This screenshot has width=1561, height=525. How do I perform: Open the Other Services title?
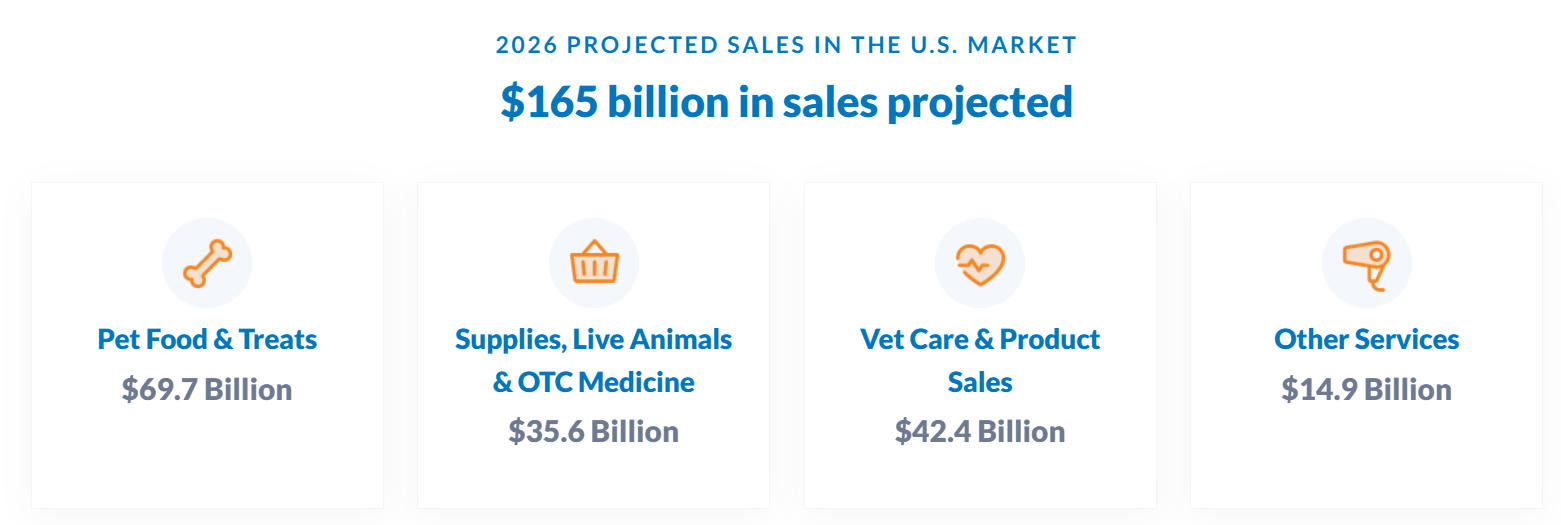pos(1366,340)
